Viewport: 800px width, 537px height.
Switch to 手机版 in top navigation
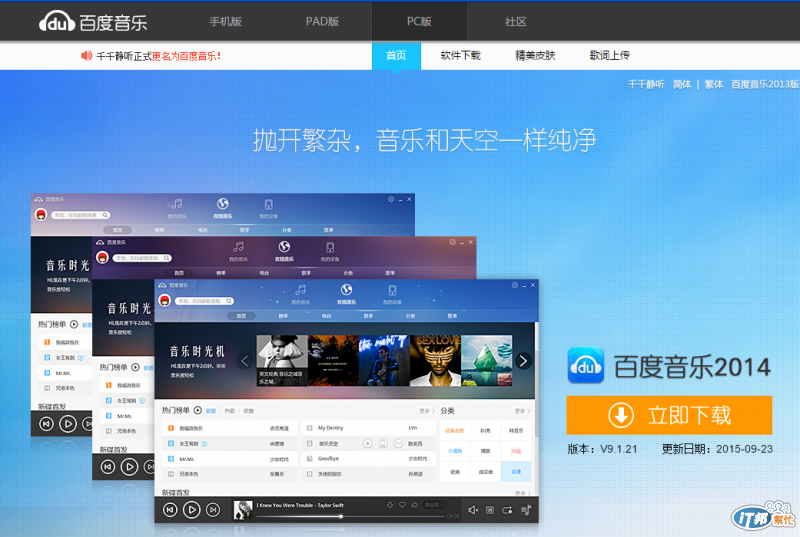tap(226, 21)
